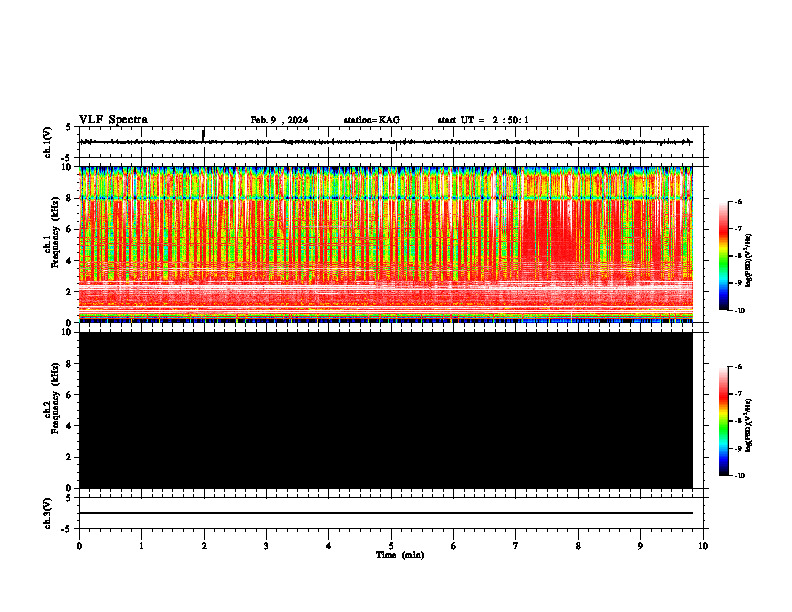The image size is (792, 612).
Task: Click the "-10" label on ch.2 color bar
Action: pos(739,476)
